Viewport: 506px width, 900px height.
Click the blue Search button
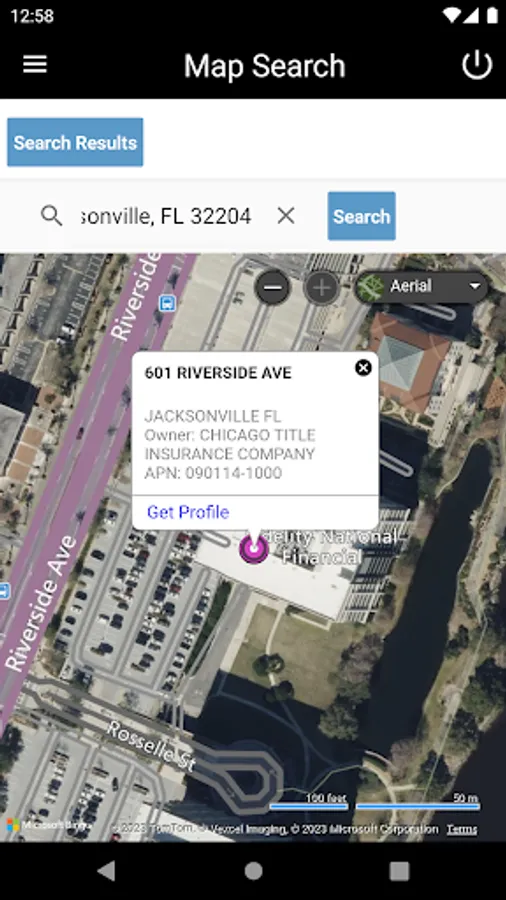pos(361,216)
